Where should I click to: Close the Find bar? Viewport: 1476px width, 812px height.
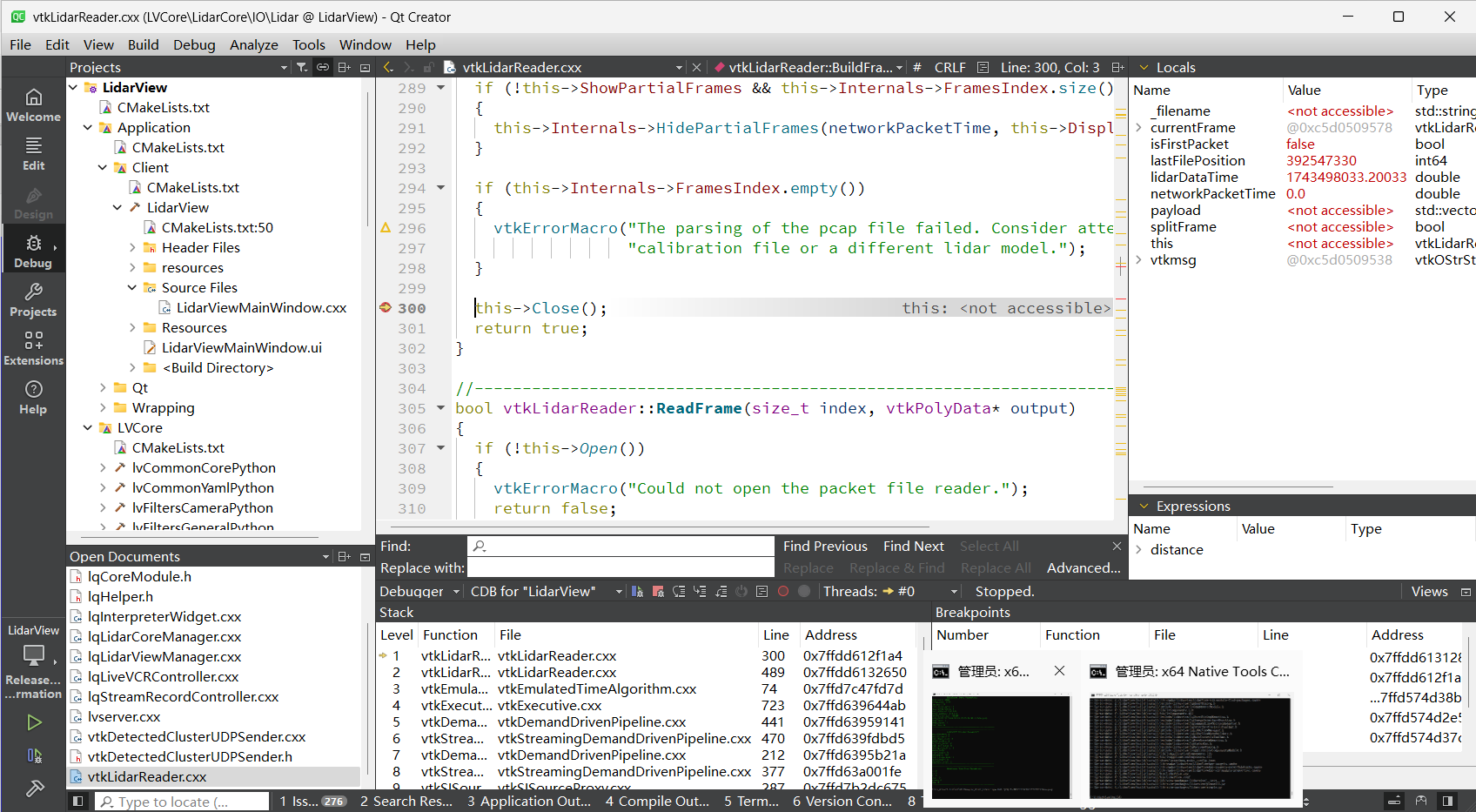[x=1117, y=546]
